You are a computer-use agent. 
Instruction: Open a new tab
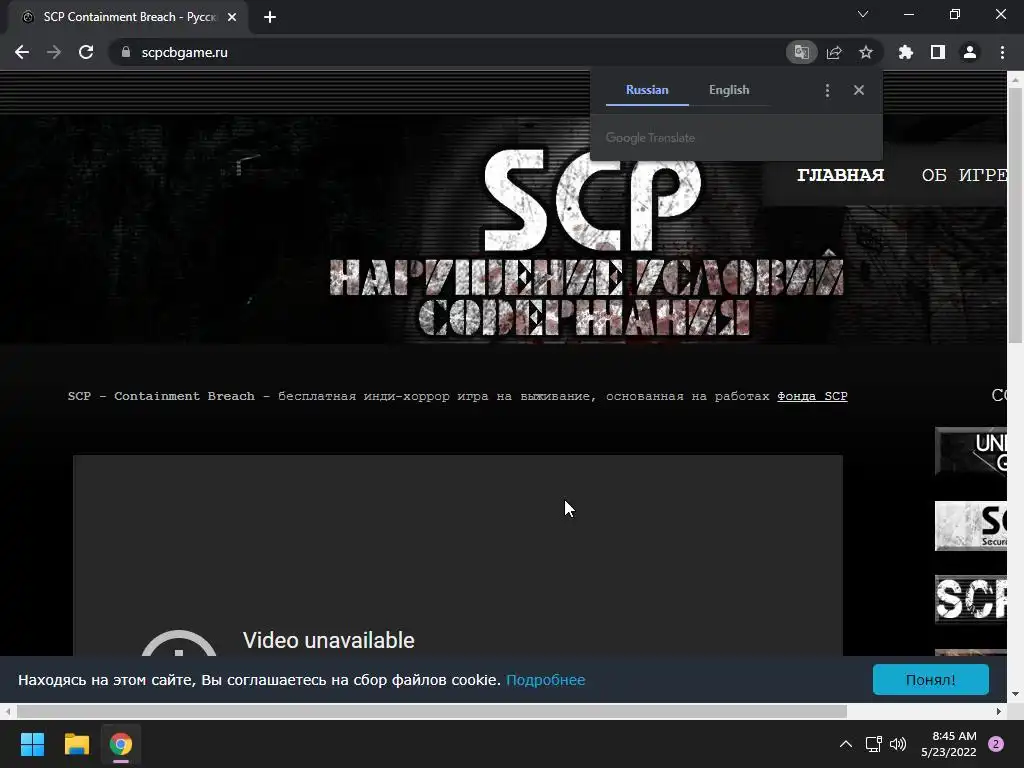270,17
